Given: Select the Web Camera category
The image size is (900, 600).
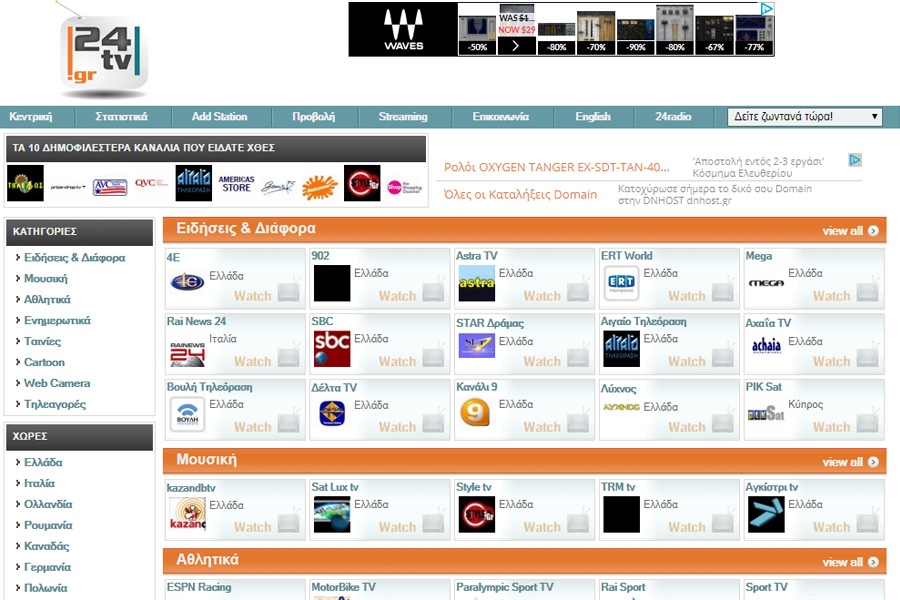Looking at the screenshot, I should (x=57, y=383).
